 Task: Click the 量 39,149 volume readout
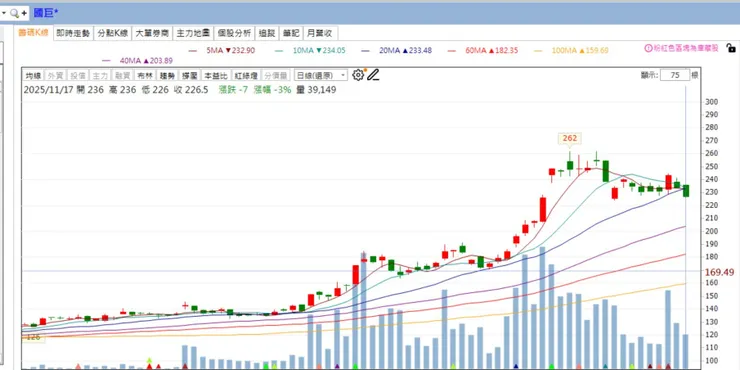pos(316,90)
